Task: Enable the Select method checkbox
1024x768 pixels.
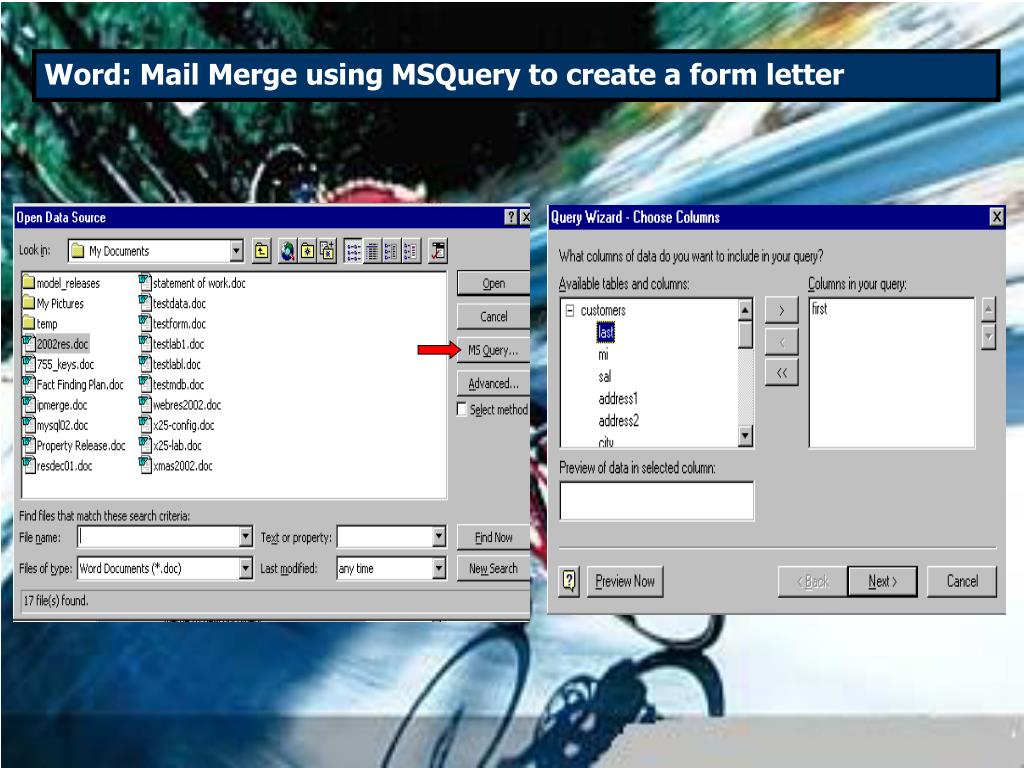Action: pos(462,409)
